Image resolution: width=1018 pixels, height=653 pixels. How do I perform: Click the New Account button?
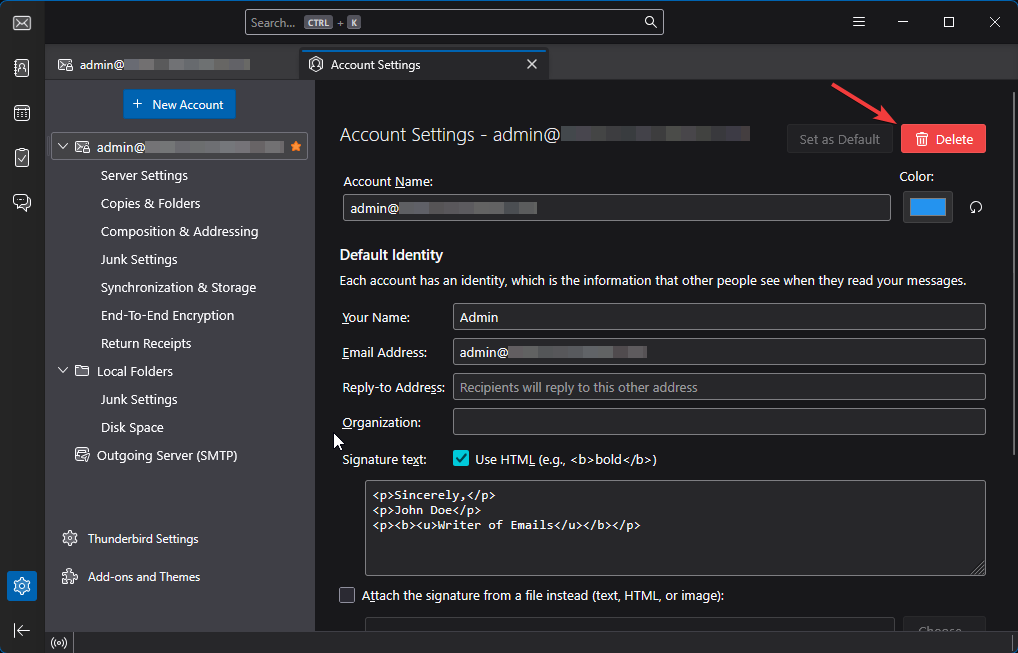click(x=179, y=105)
